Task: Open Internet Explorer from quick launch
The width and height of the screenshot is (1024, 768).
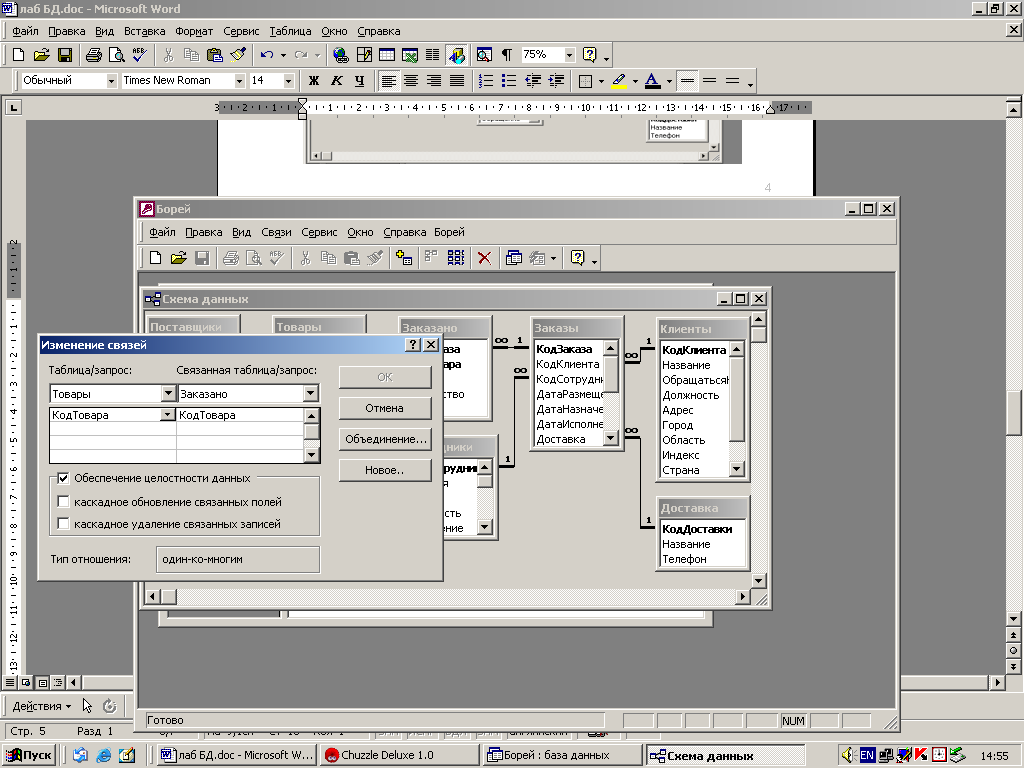Action: [x=103, y=756]
